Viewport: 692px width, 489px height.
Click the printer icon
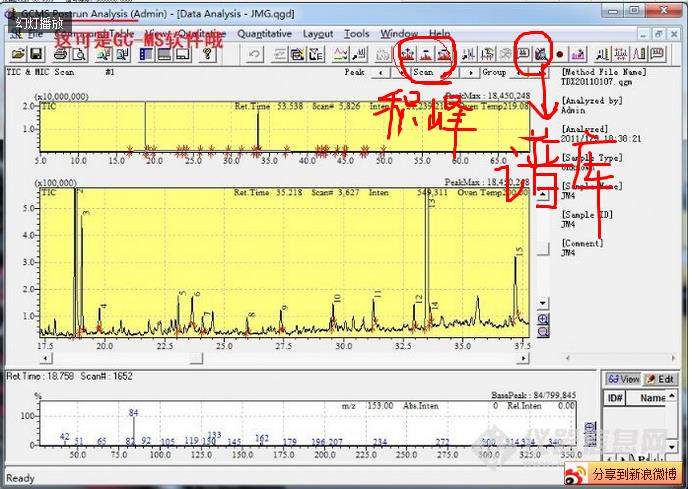(60, 54)
